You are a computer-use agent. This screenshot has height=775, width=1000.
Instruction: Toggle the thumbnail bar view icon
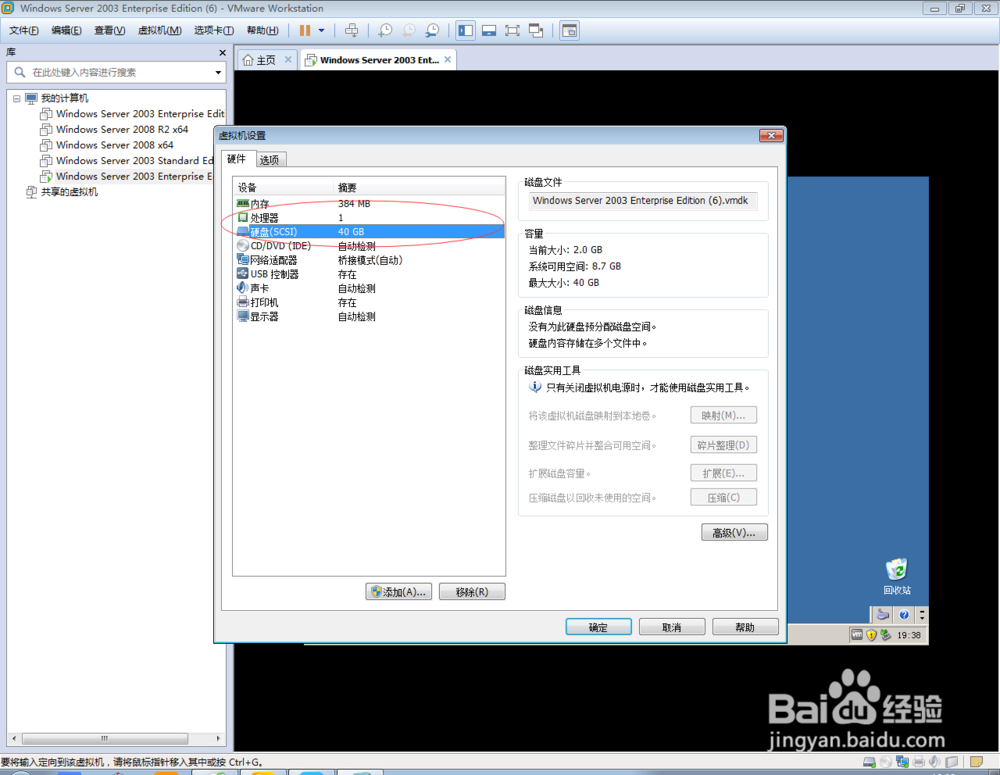[489, 31]
